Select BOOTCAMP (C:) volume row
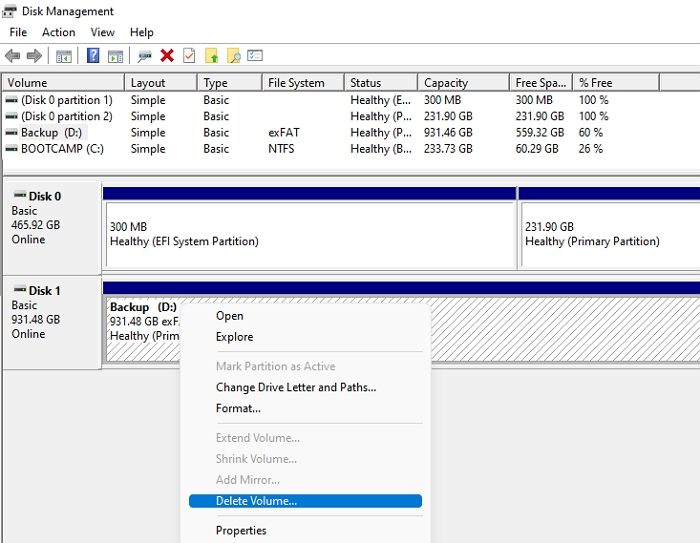The image size is (700, 543). click(x=62, y=149)
